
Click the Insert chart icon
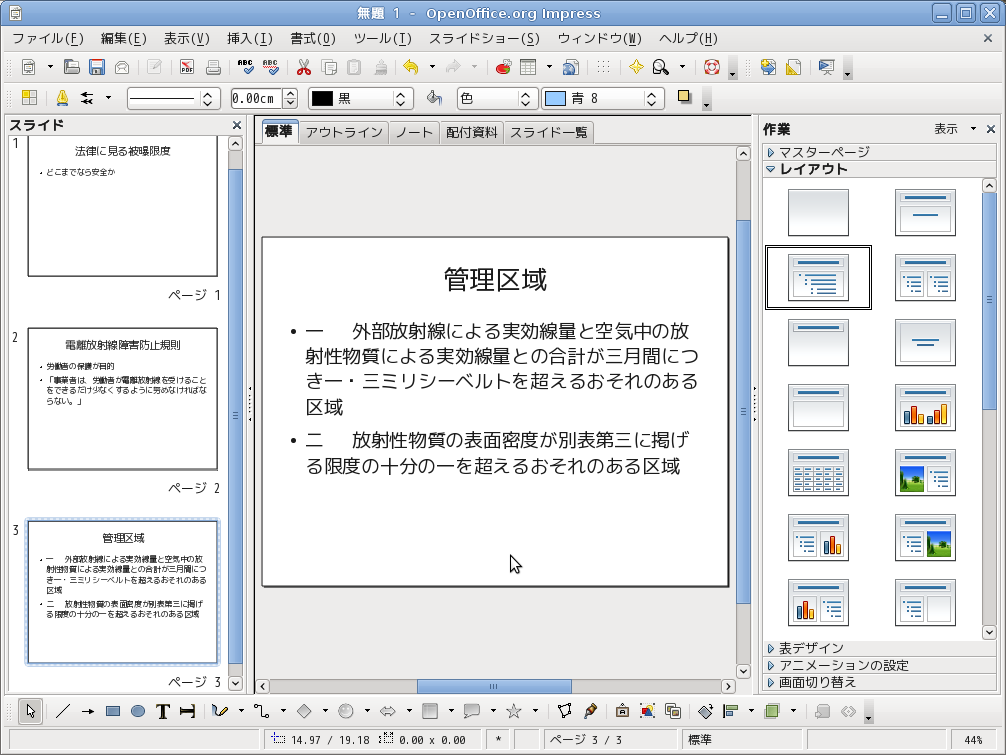[x=503, y=67]
